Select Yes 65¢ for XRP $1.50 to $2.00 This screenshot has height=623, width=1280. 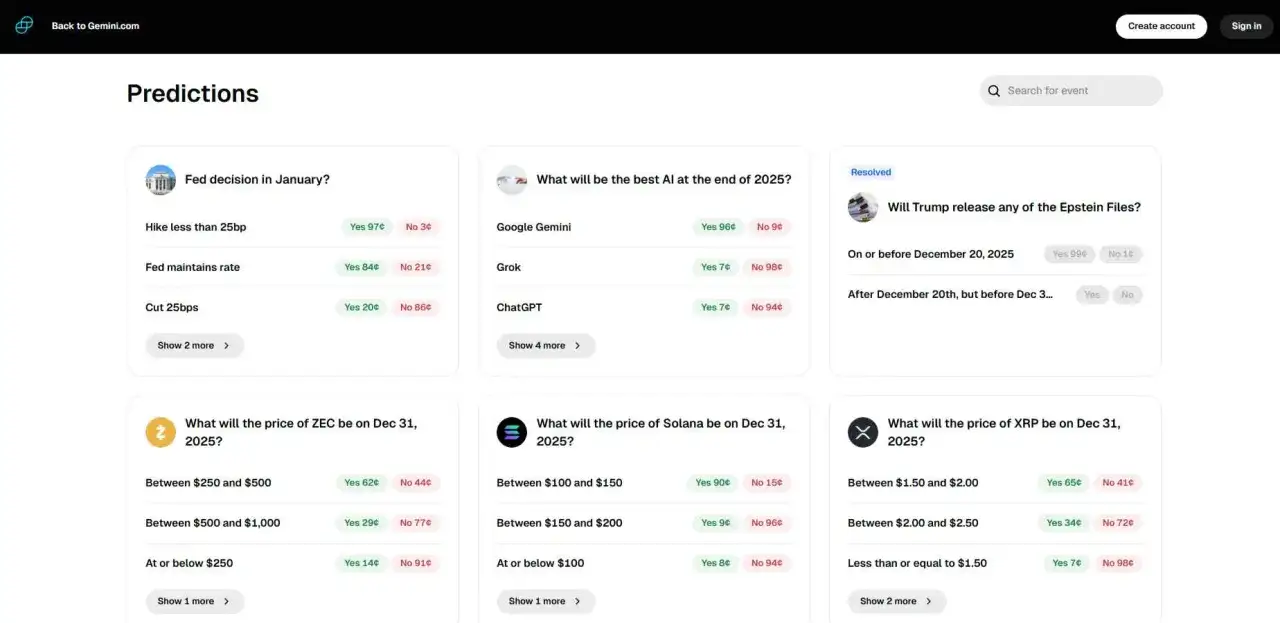tap(1064, 483)
